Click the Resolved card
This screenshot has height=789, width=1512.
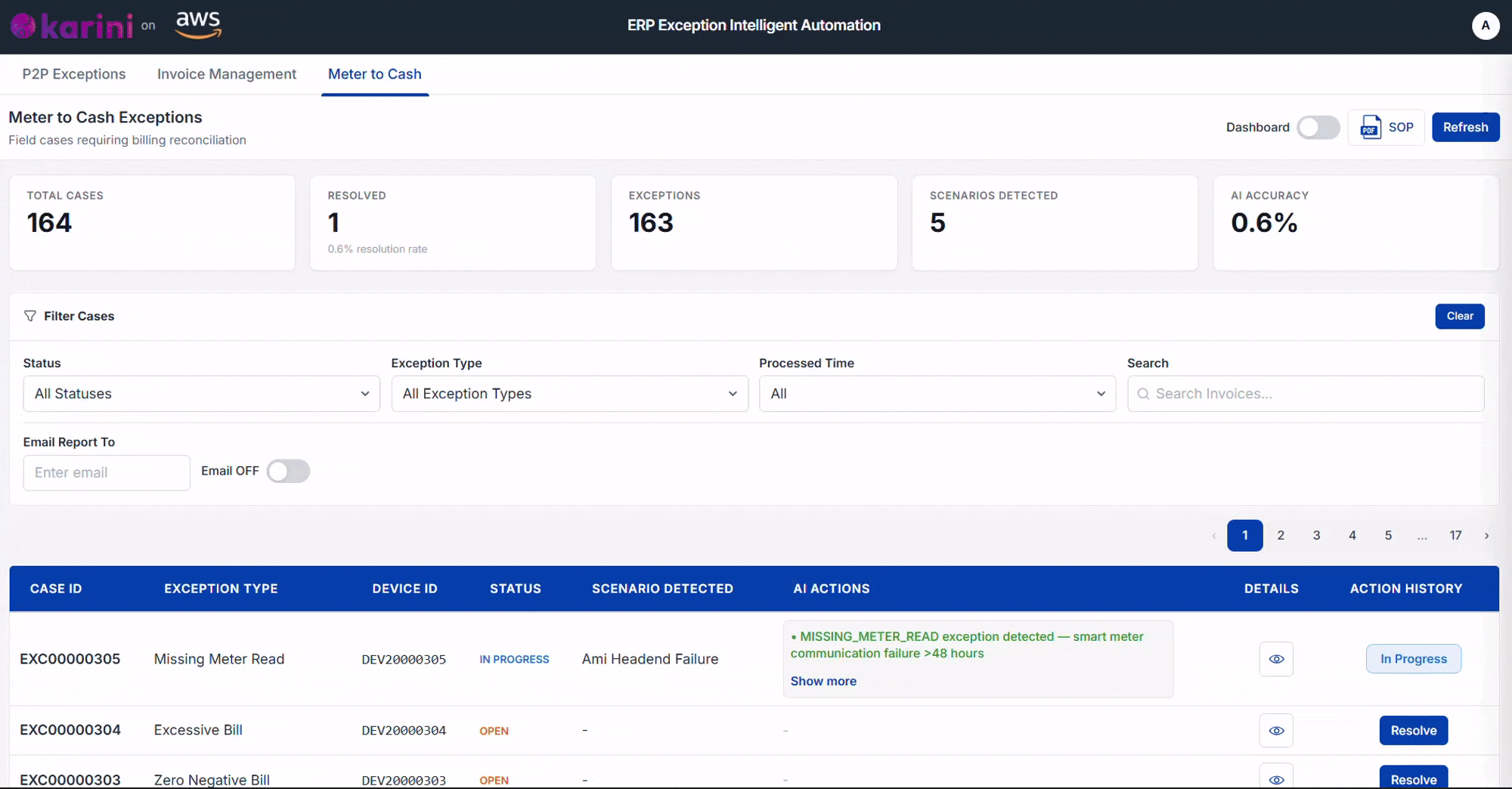(453, 223)
